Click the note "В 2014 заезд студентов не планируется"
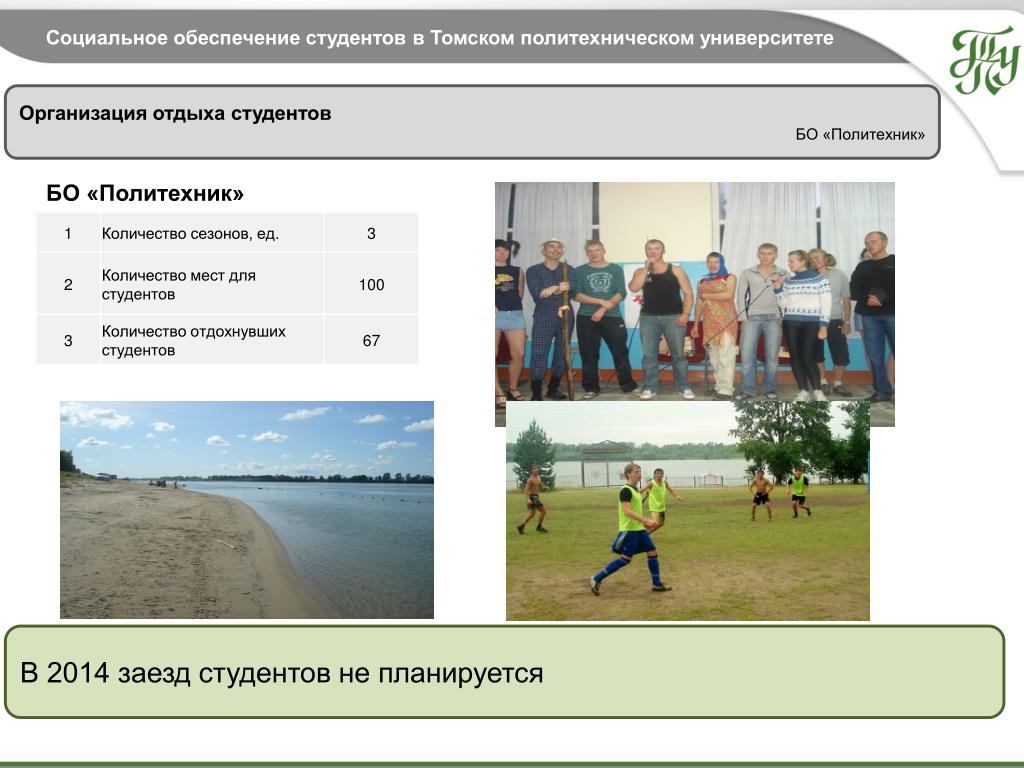The height and width of the screenshot is (768, 1024). point(281,673)
